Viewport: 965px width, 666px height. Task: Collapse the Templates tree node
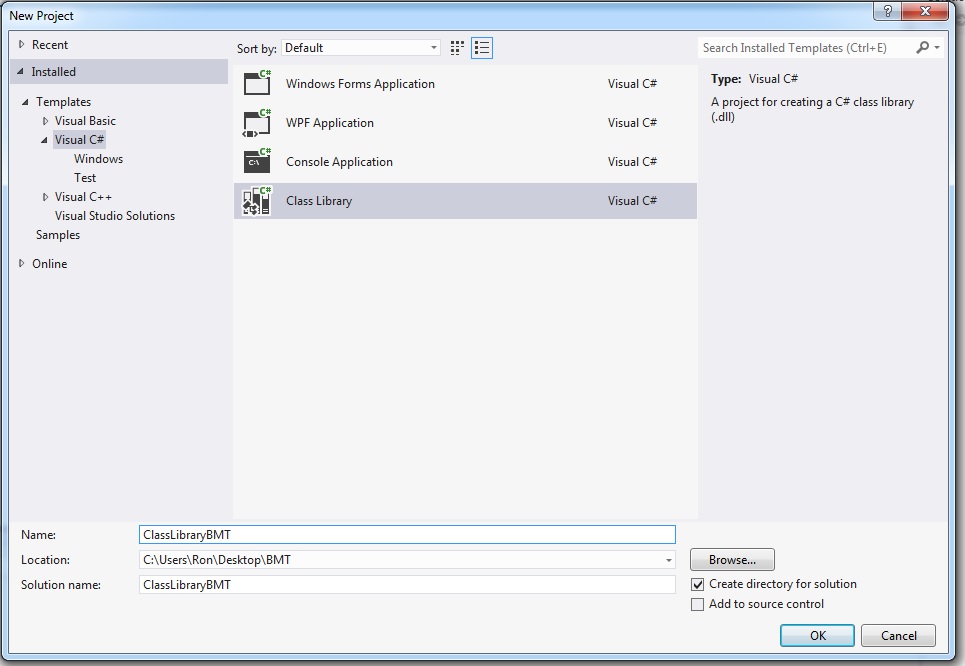pos(25,102)
